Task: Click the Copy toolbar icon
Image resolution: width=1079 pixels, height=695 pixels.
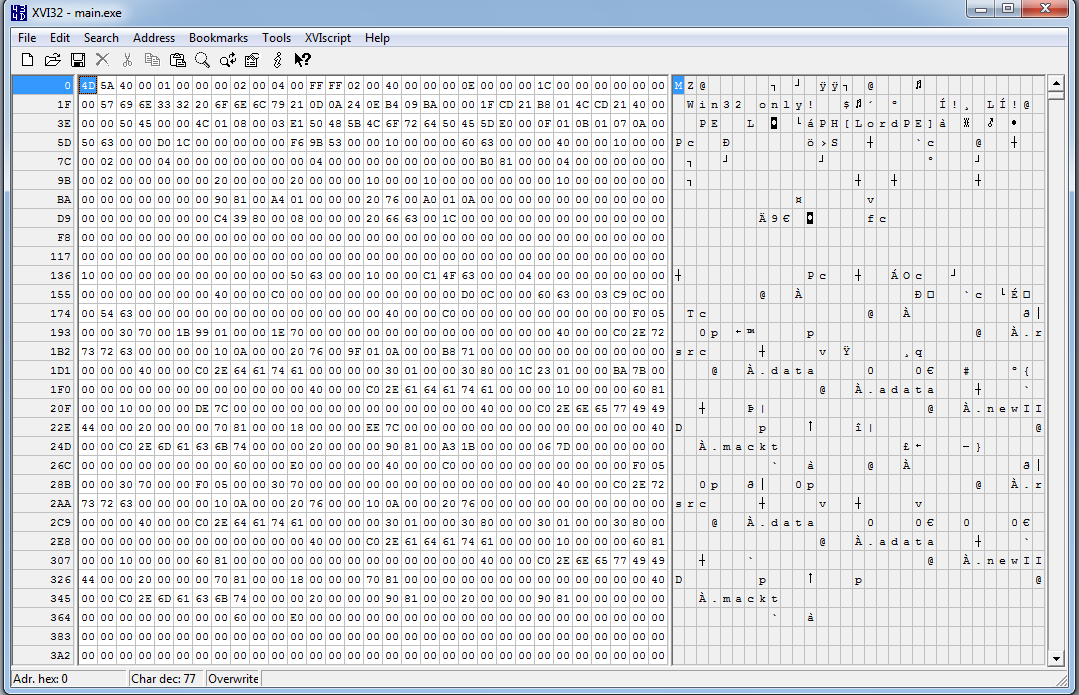Action: coord(153,60)
